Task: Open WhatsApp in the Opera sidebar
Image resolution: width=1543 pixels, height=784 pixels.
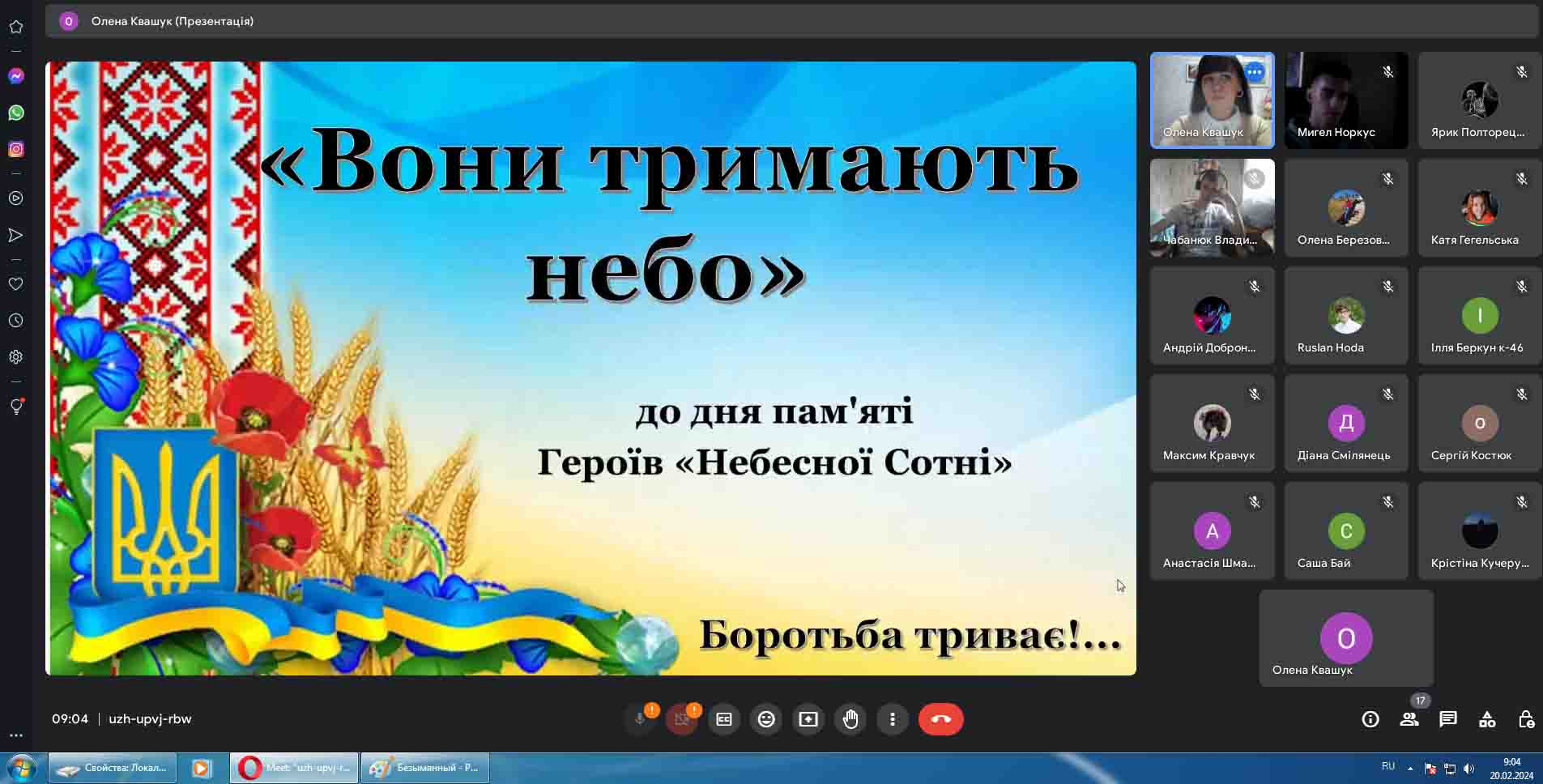Action: pyautogui.click(x=16, y=113)
